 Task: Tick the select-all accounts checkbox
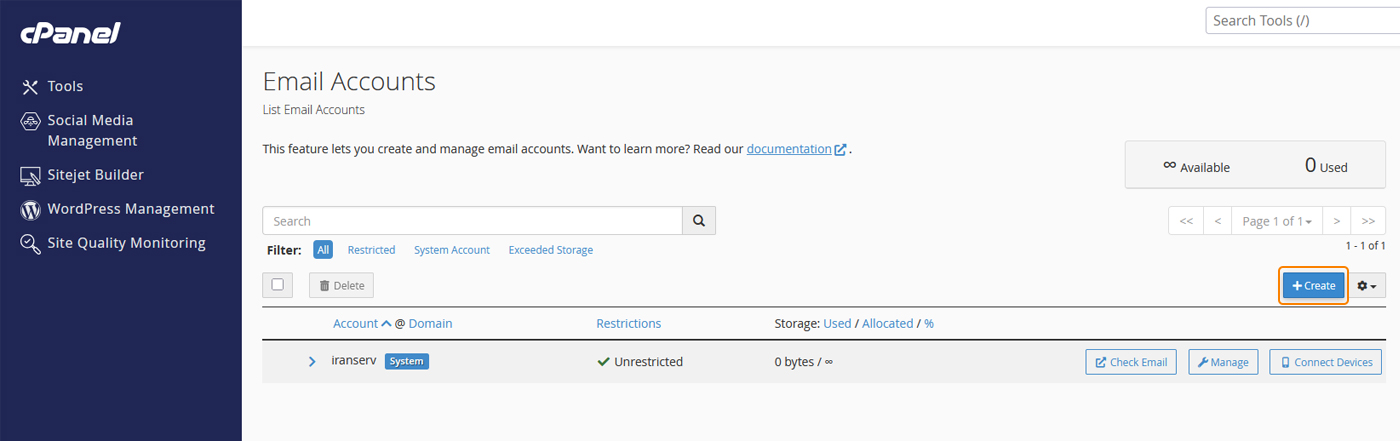(x=278, y=285)
